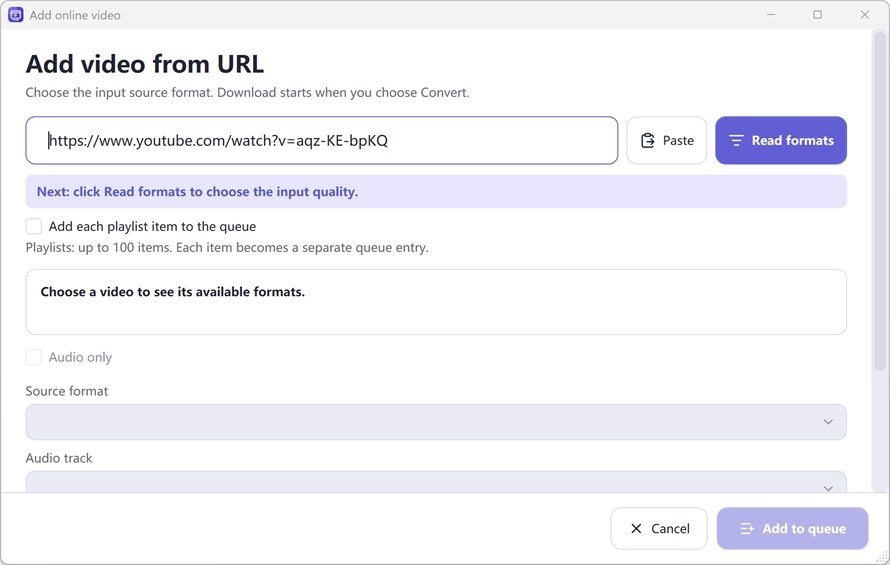Click the 'Source format' label
This screenshot has height=565, width=890.
click(x=66, y=391)
